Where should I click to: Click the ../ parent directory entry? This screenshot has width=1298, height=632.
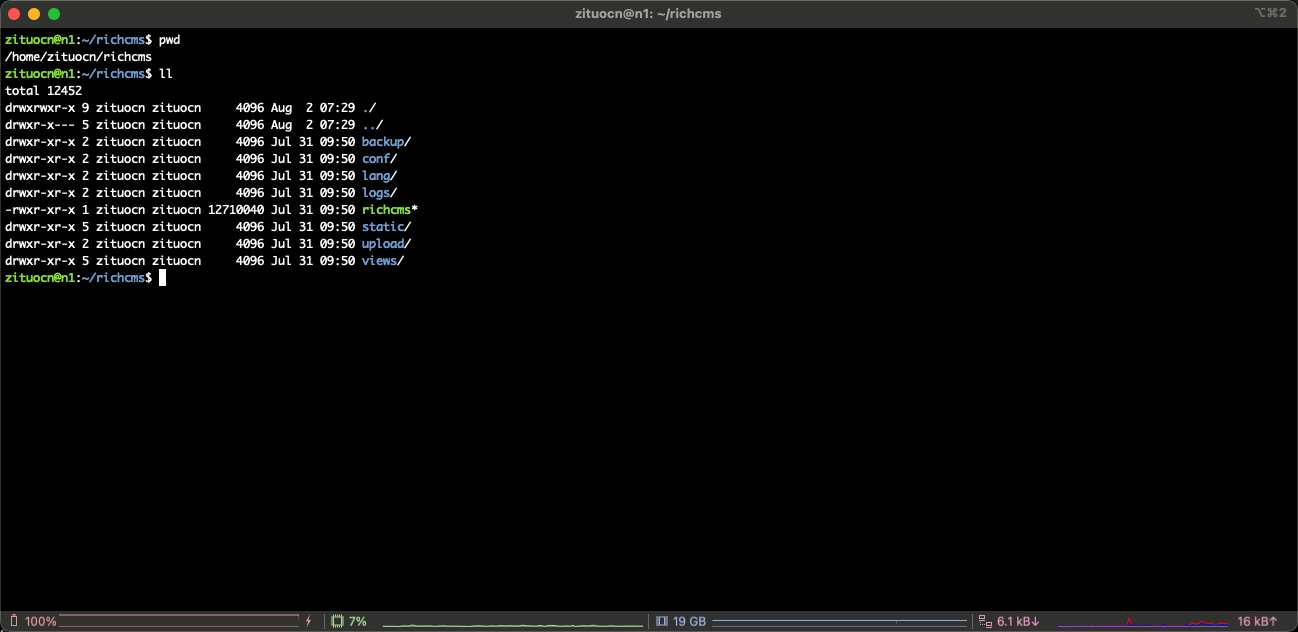tap(372, 125)
